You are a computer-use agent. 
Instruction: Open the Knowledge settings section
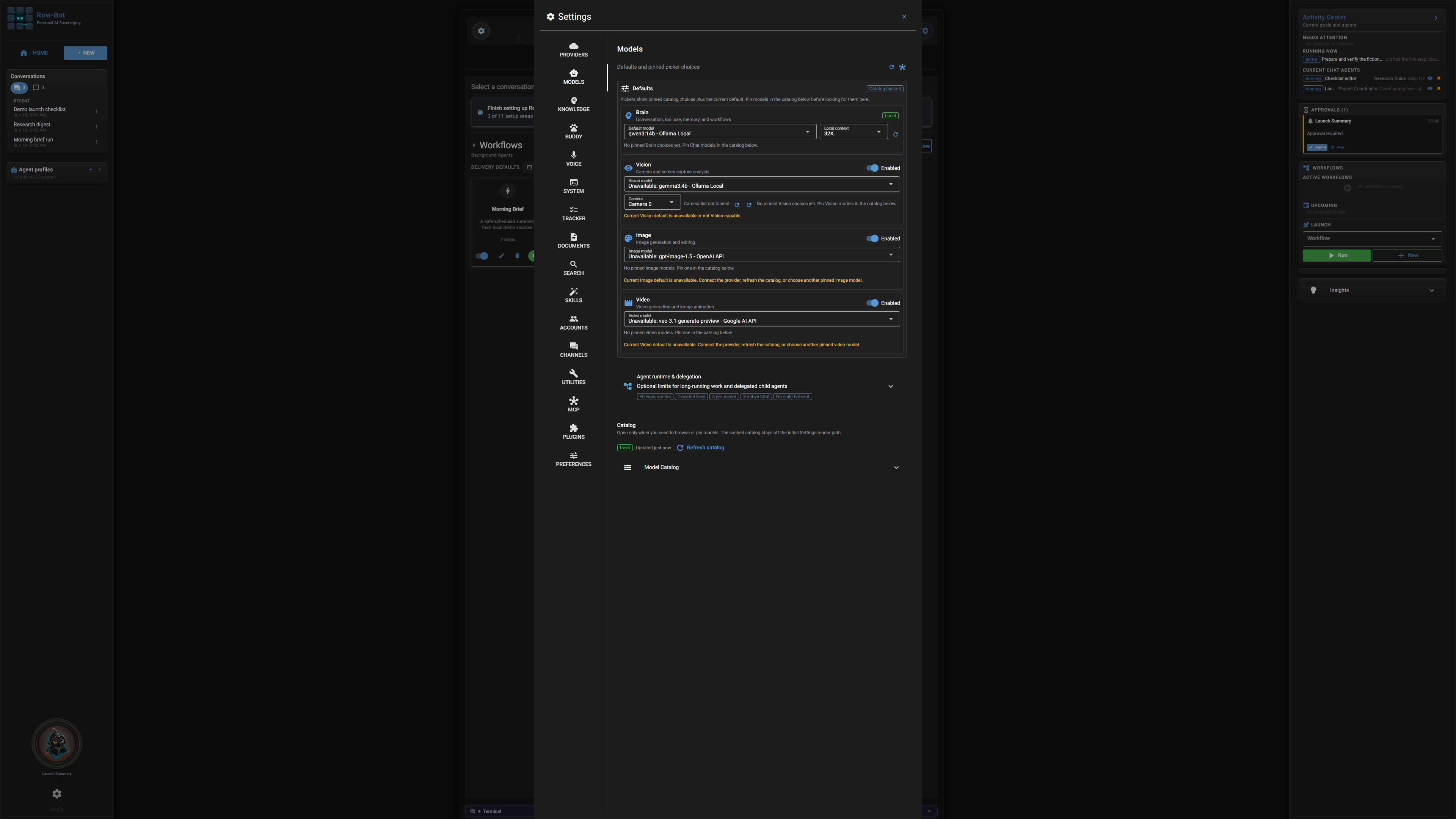(573, 105)
